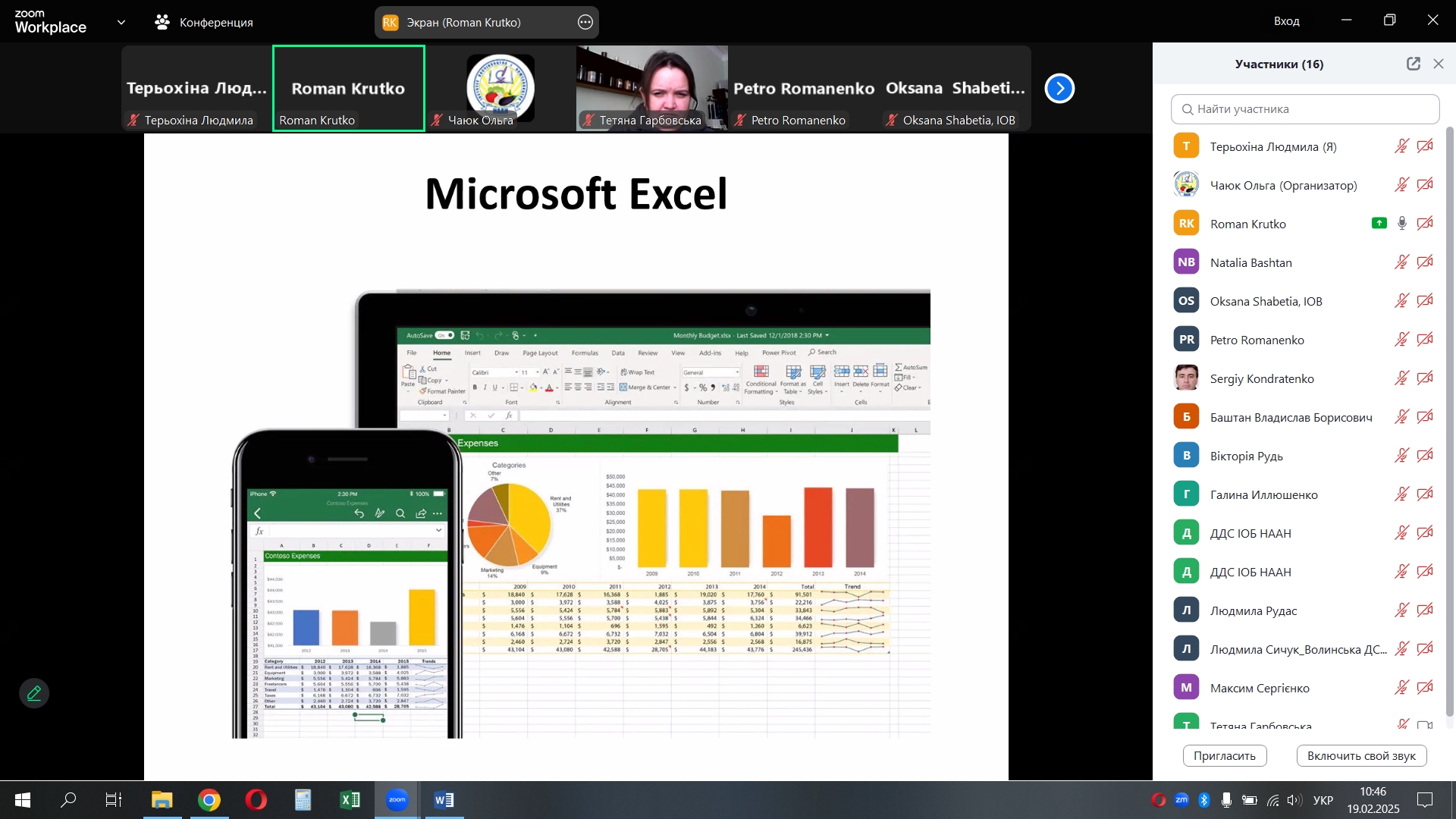Click muted mic icon for Вікторія Рудь
Viewport: 1456px width, 819px height.
coord(1401,456)
